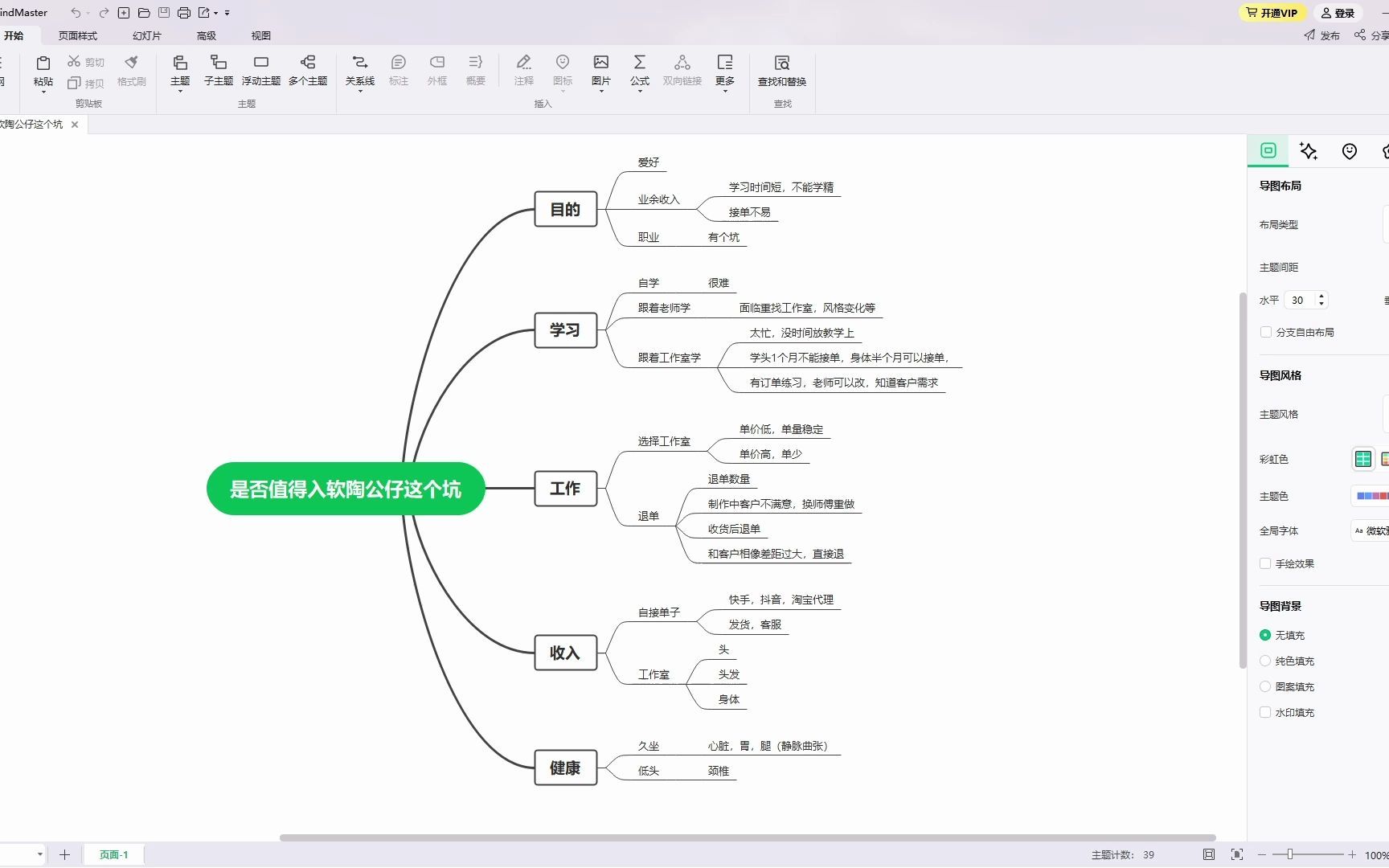Open the theme color (主题色) dropdown

1370,496
